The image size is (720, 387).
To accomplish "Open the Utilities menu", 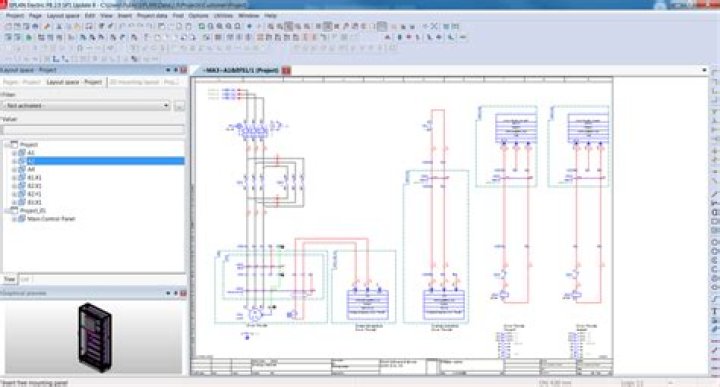I will pyautogui.click(x=223, y=16).
